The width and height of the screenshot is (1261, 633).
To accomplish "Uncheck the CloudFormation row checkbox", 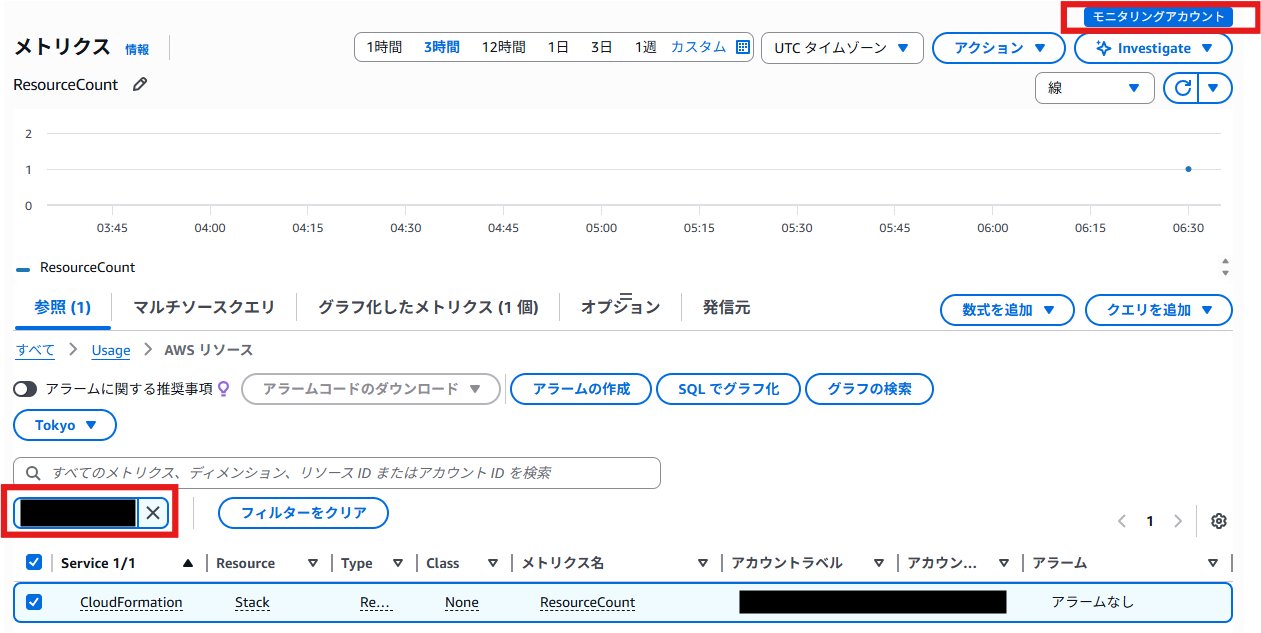I will [34, 602].
